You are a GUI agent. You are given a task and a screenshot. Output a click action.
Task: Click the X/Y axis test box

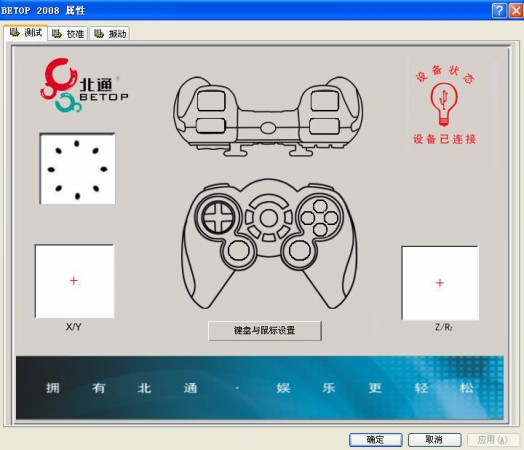(75, 281)
